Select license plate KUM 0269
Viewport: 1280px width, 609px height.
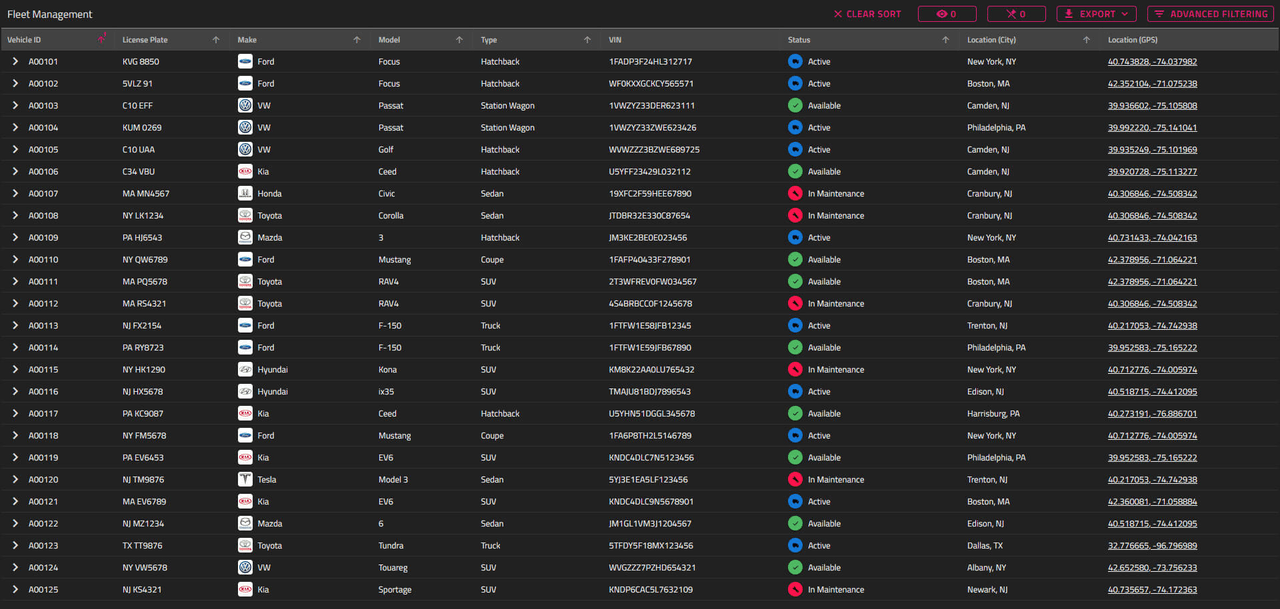tap(142, 127)
